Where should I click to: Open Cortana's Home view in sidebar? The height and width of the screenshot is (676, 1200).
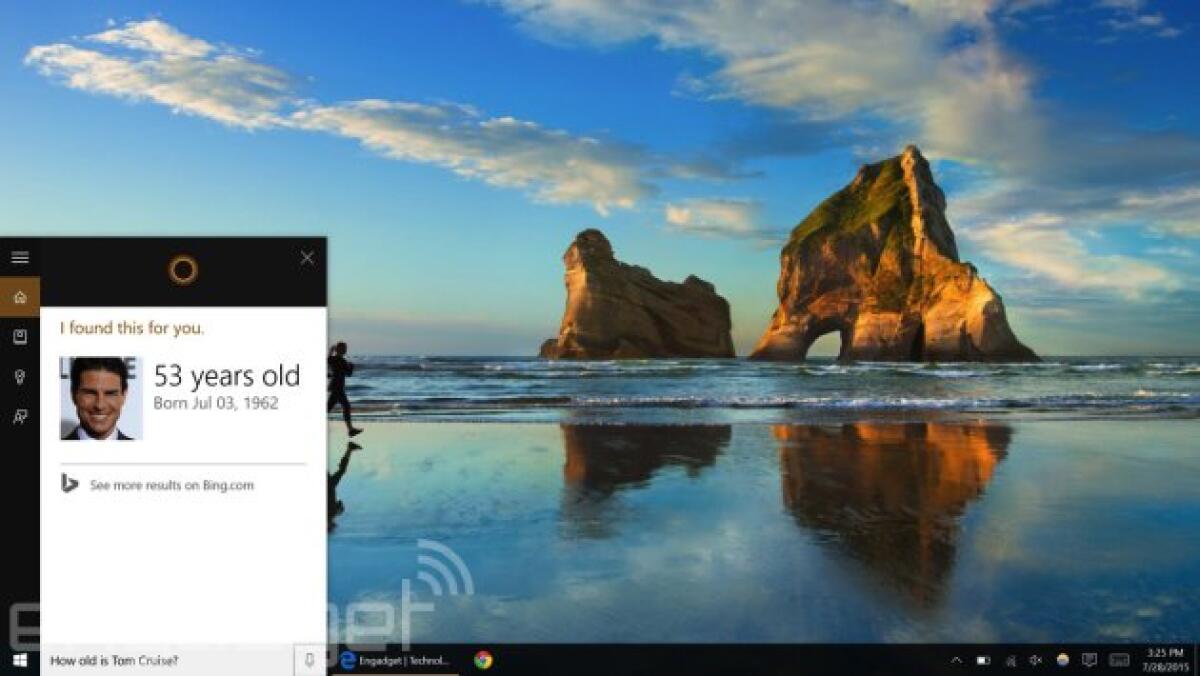(x=18, y=294)
